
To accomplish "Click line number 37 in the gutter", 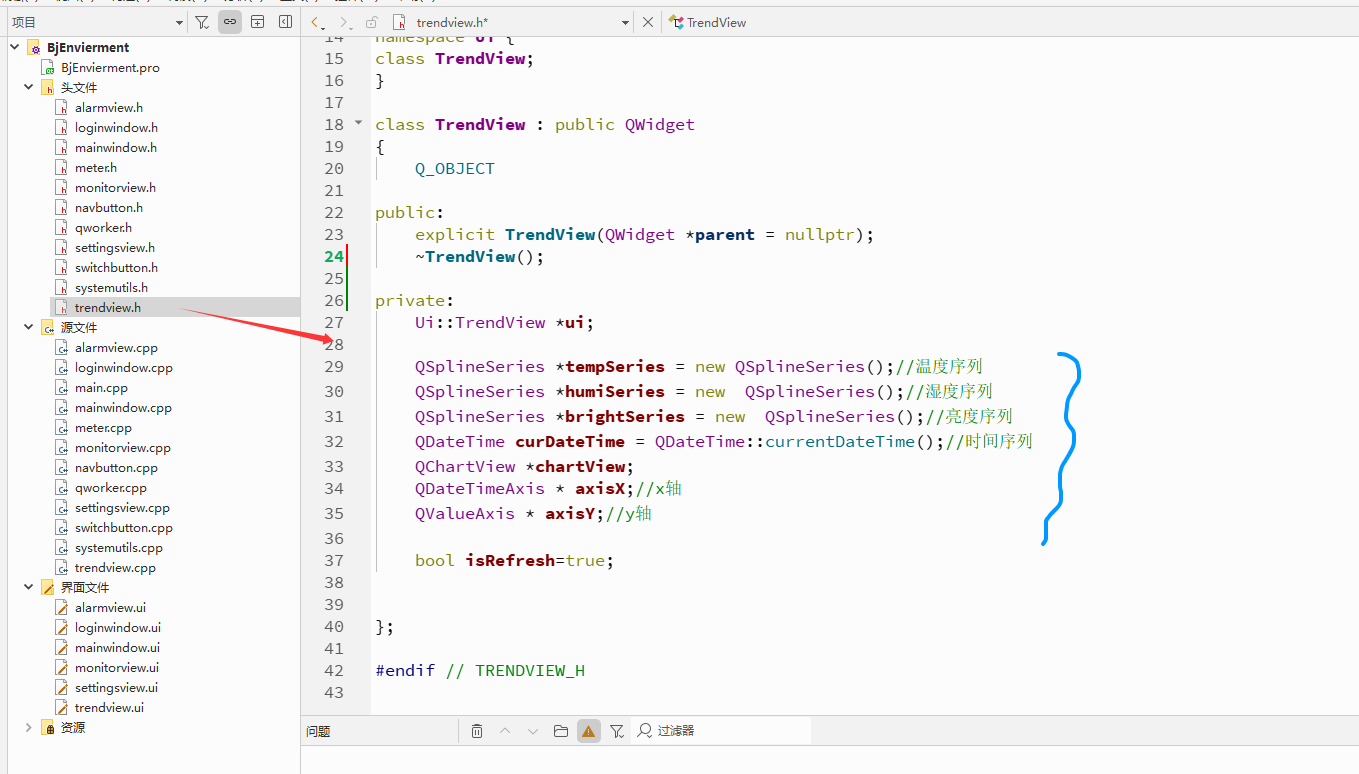I will coord(334,560).
